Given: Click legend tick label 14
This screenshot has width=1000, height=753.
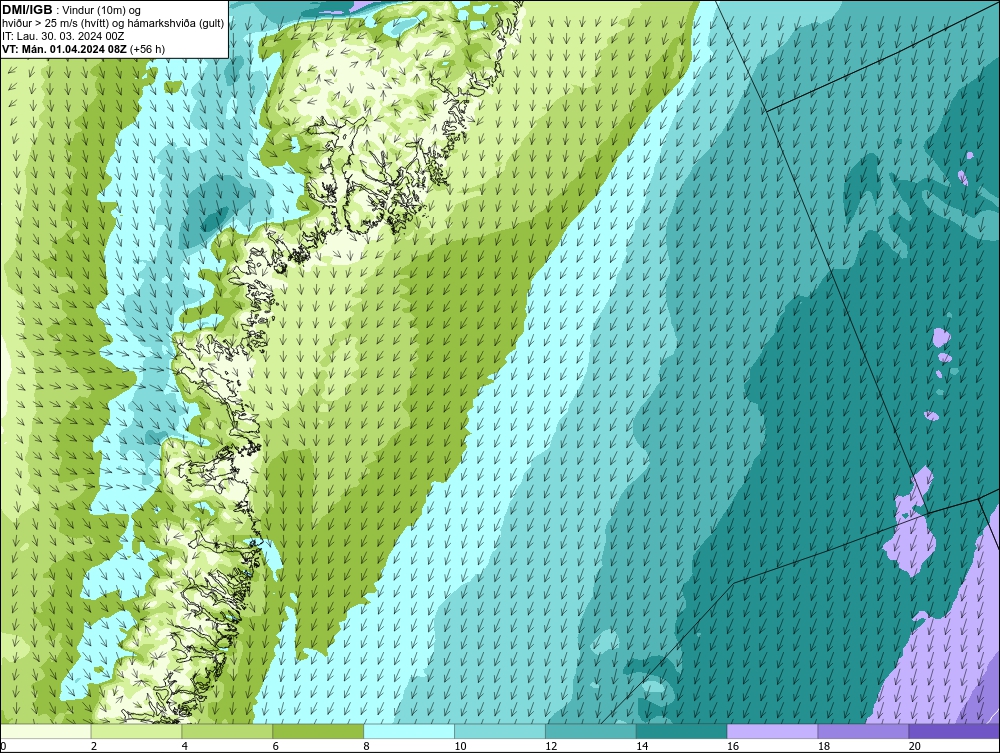Looking at the screenshot, I should tap(642, 746).
